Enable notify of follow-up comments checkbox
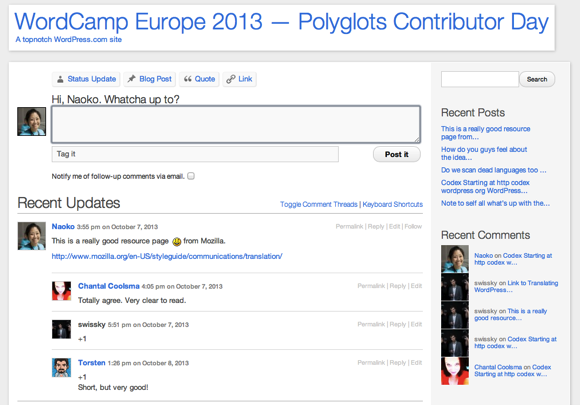The width and height of the screenshot is (580, 405). 191,176
